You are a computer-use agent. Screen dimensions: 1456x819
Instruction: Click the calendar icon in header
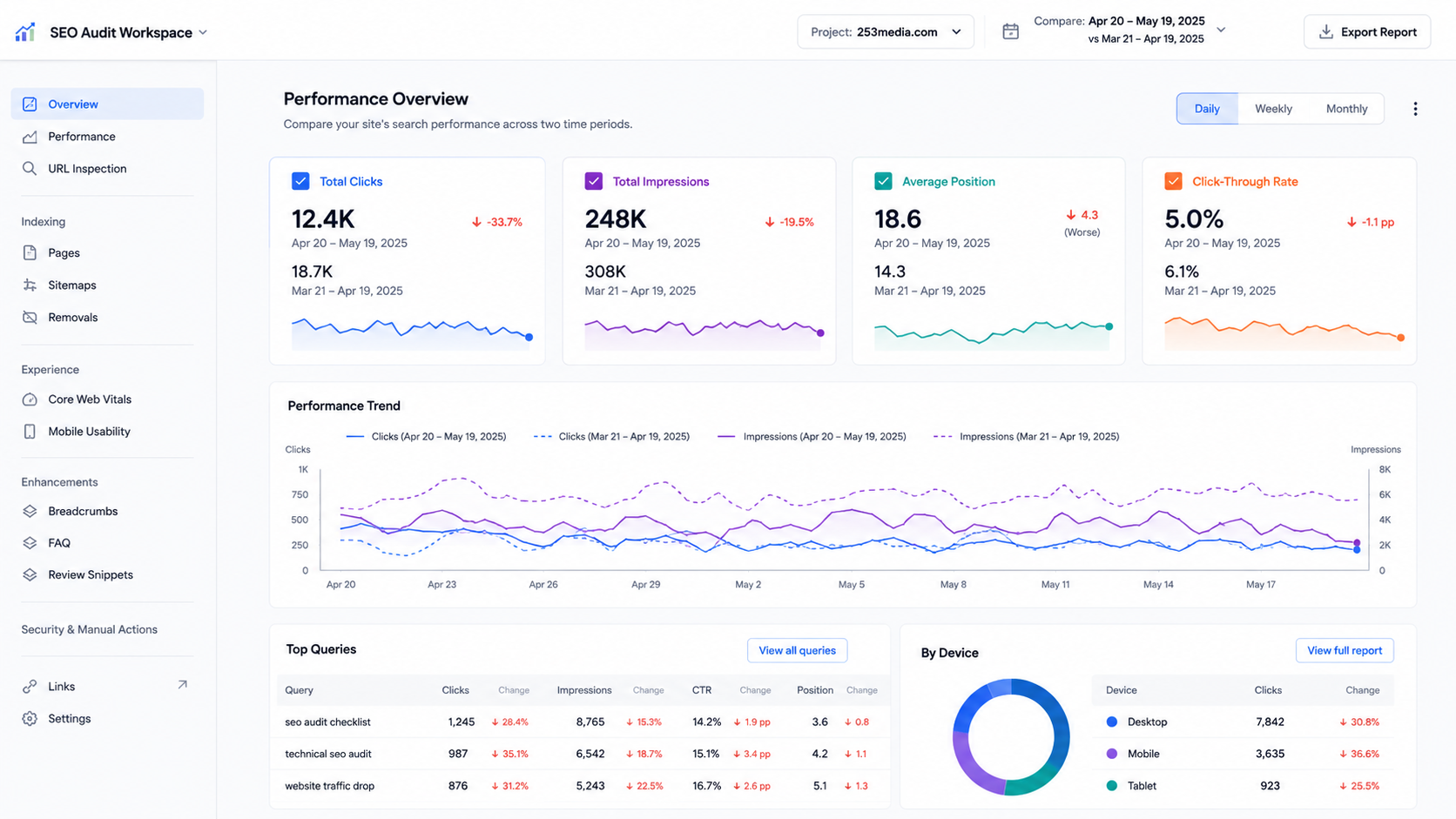[1010, 31]
